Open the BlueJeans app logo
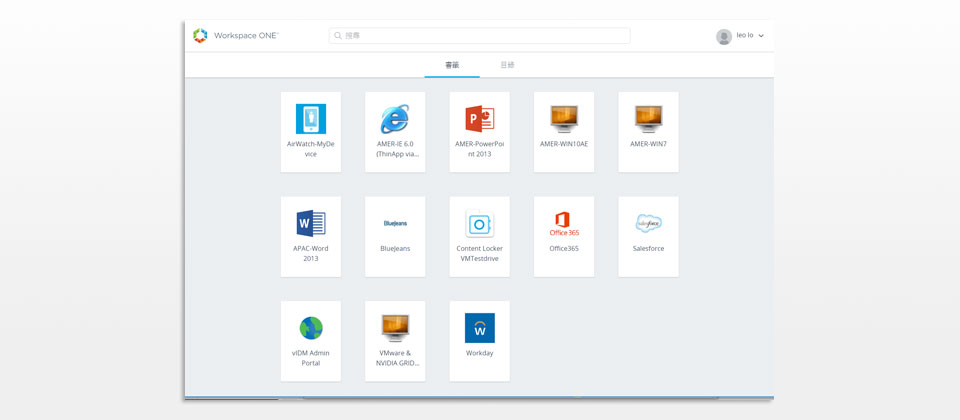Image resolution: width=960 pixels, height=420 pixels. tap(396, 223)
